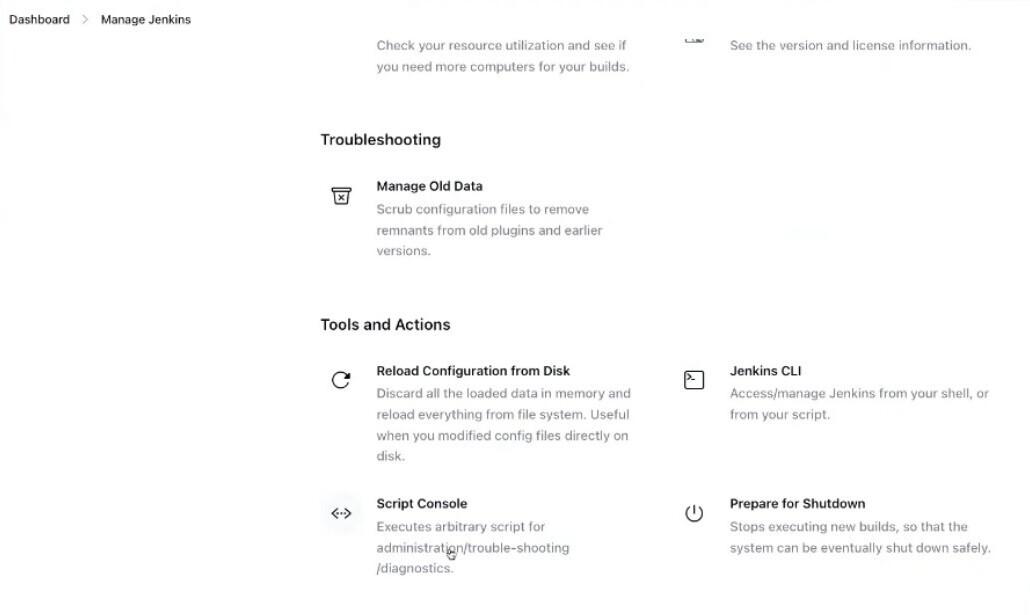Open the Jenkins CLI terminal icon
The image size is (1030, 615).
click(694, 380)
